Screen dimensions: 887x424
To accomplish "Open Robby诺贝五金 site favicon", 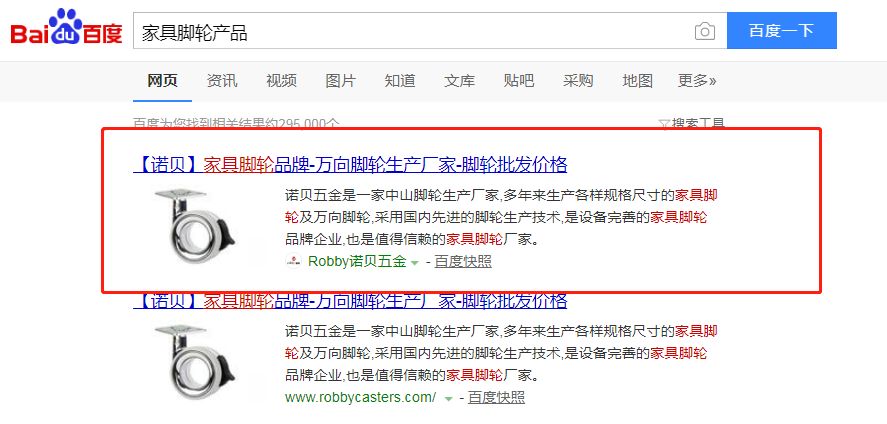I will pos(294,262).
